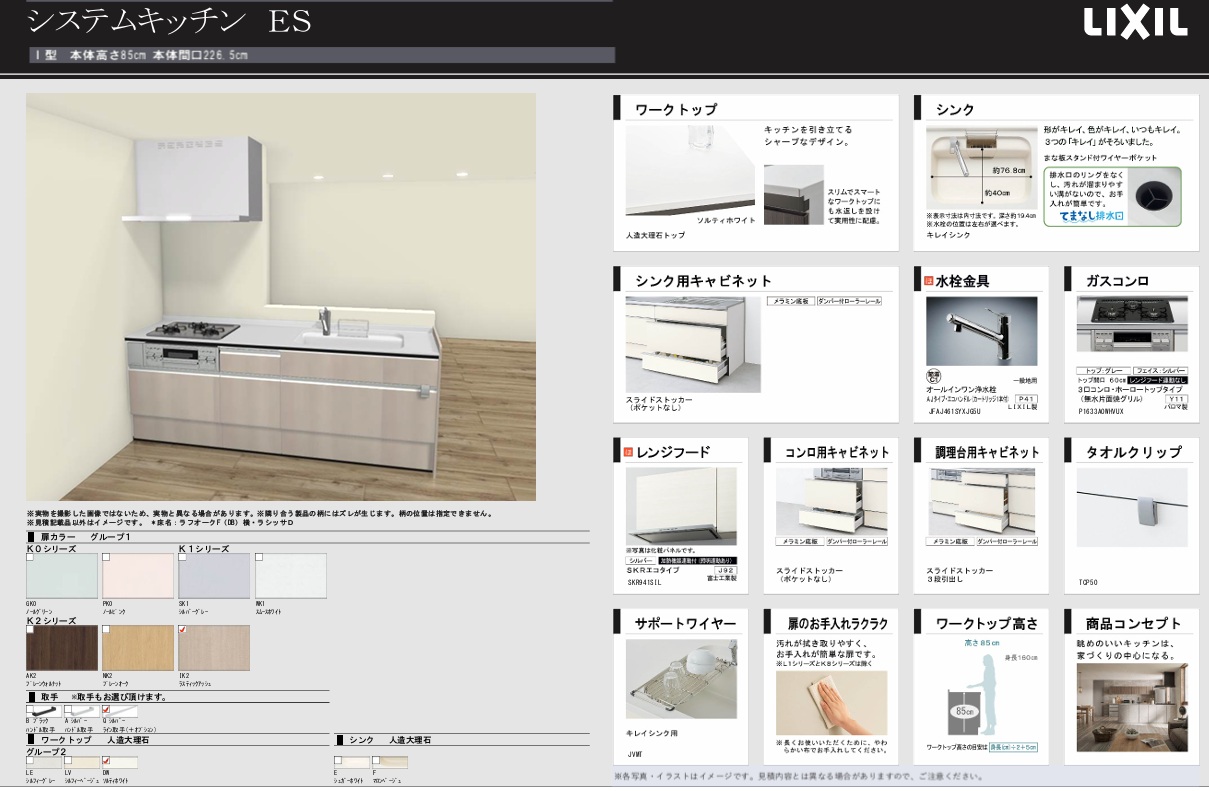Select the LV worktop color swatch
The image size is (1209, 791).
pos(82,761)
